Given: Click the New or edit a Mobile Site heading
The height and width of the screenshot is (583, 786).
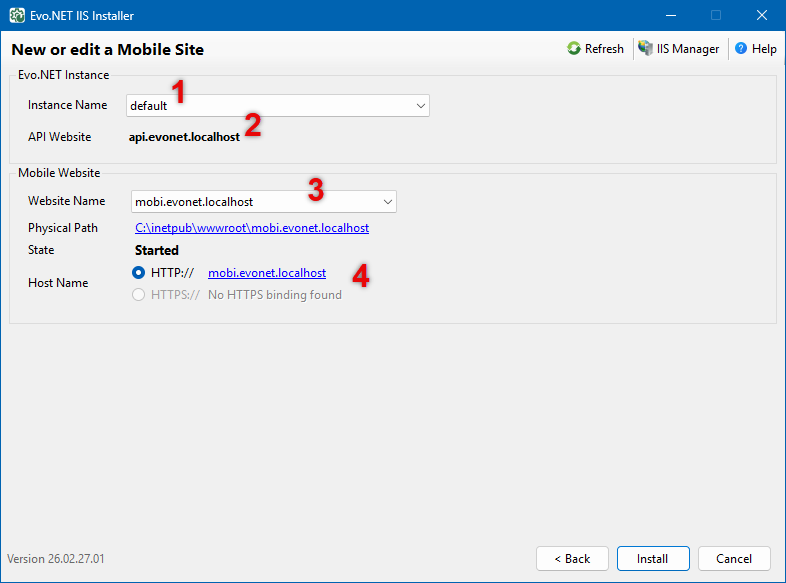Looking at the screenshot, I should tap(108, 50).
